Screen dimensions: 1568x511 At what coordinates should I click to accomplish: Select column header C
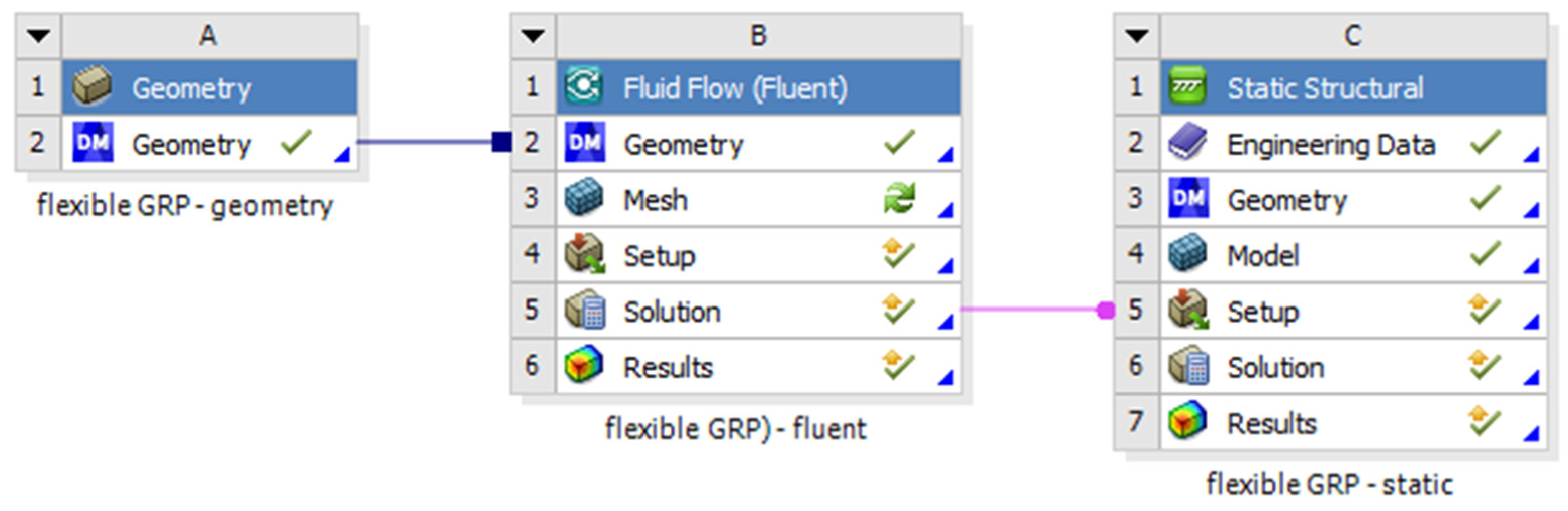click(1352, 37)
